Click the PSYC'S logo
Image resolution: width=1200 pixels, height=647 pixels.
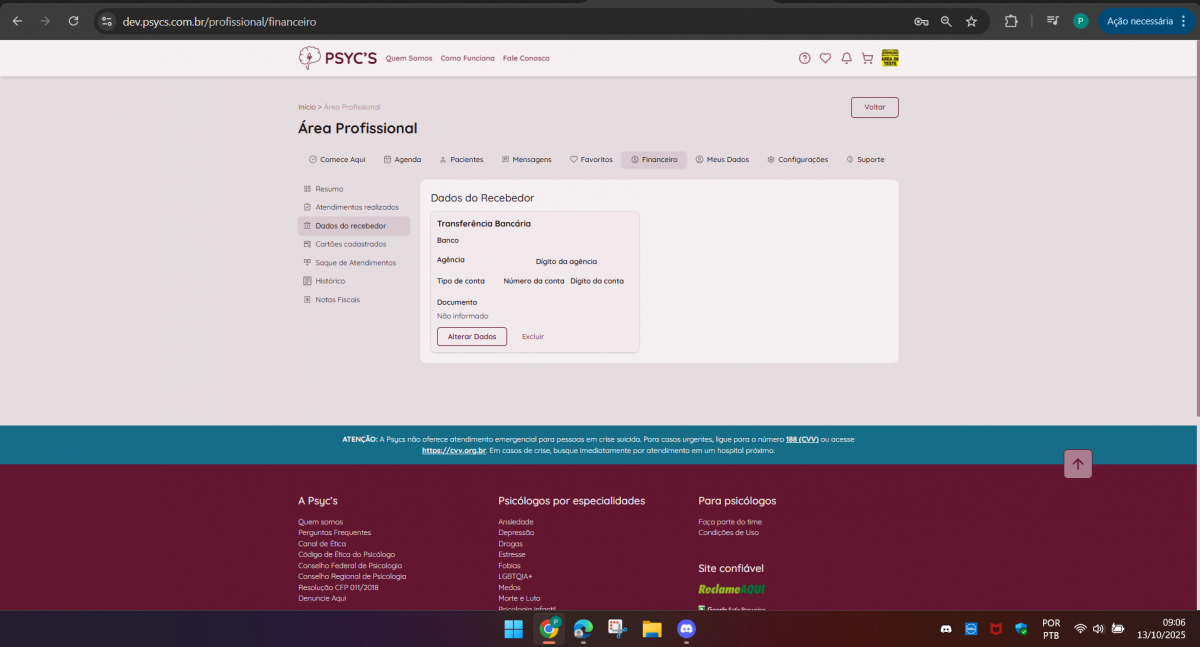point(338,58)
